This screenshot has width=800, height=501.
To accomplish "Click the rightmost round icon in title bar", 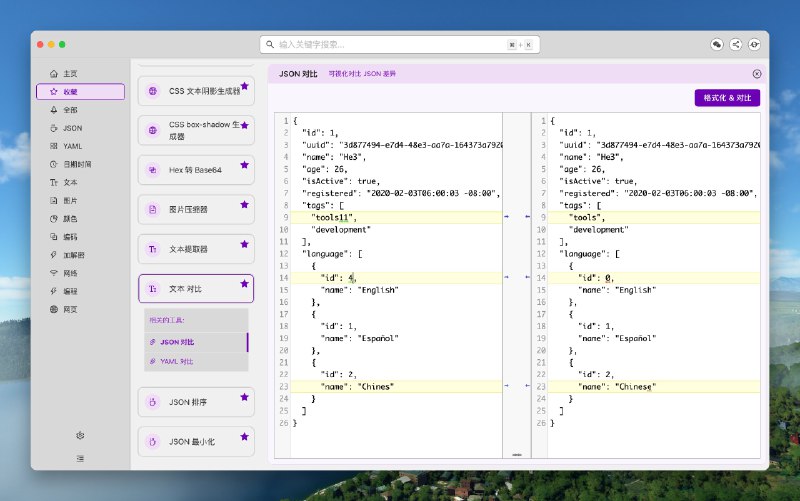I will coord(755,45).
